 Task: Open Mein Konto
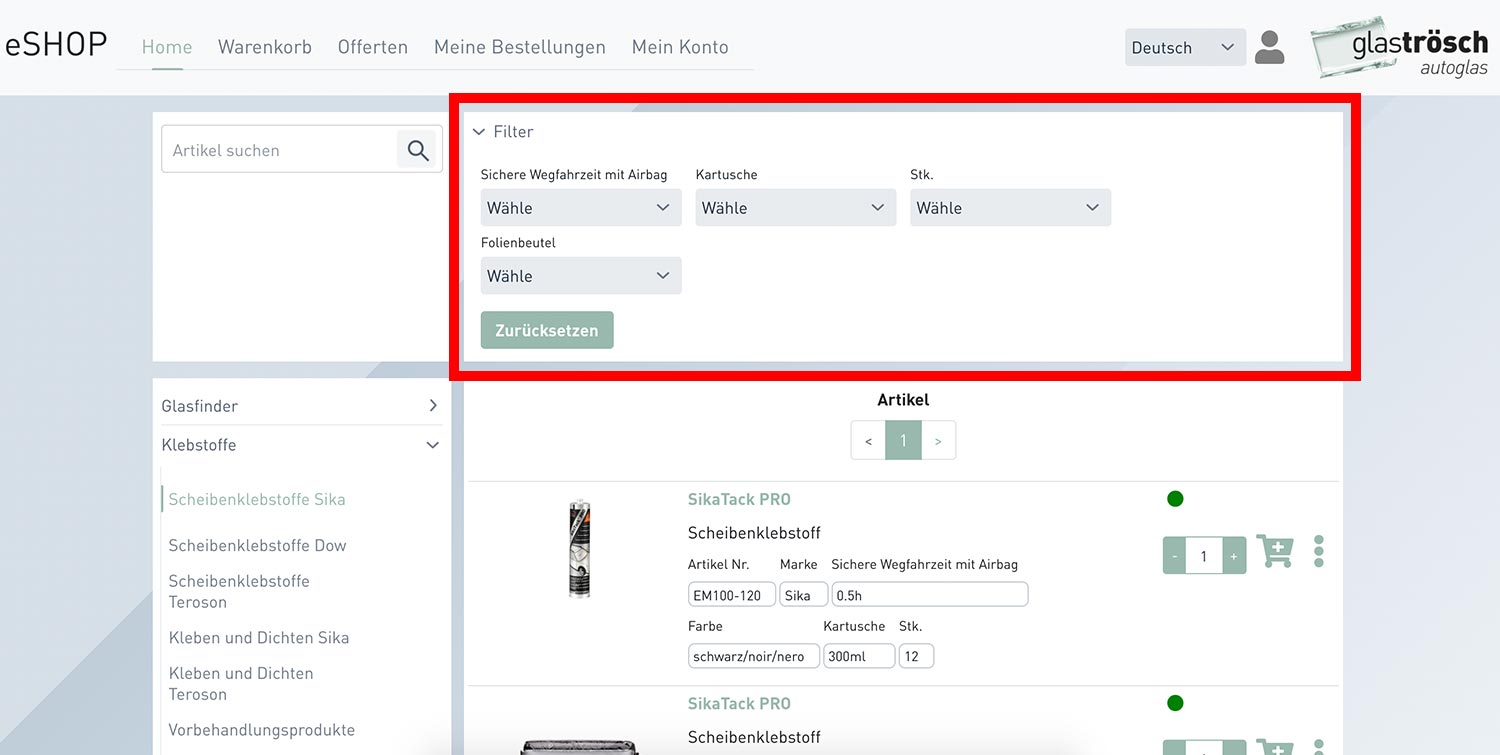coord(680,47)
